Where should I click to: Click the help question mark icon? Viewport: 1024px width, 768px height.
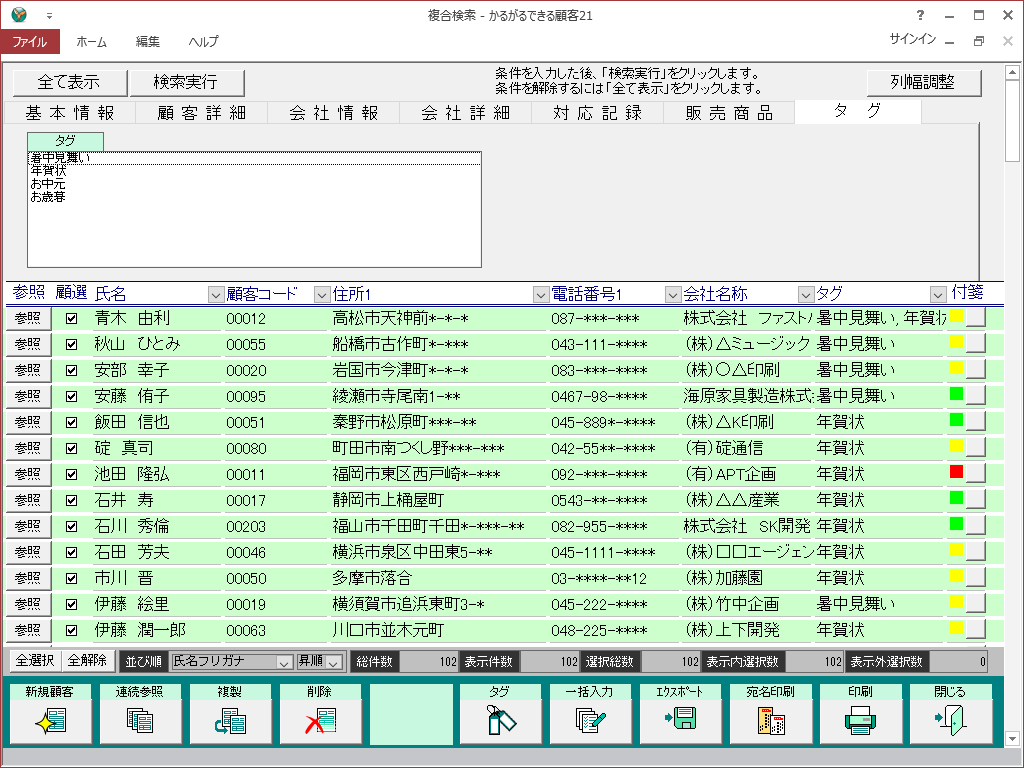920,15
